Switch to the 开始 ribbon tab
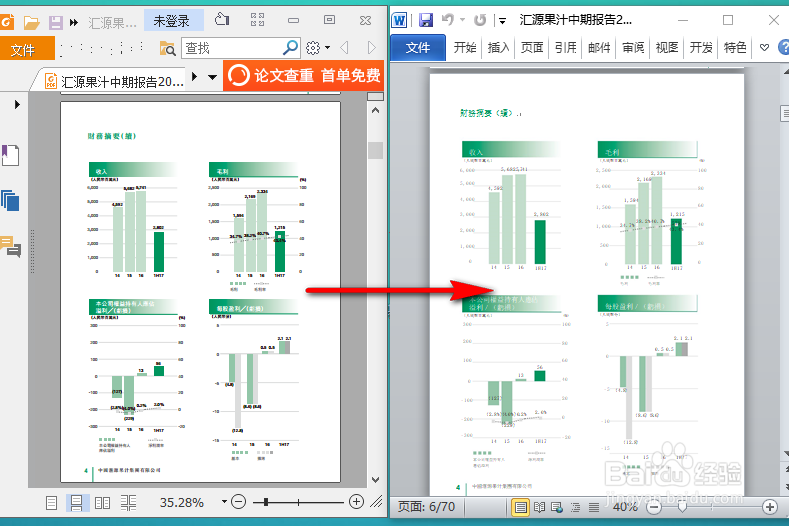This screenshot has width=789, height=526. click(x=465, y=48)
